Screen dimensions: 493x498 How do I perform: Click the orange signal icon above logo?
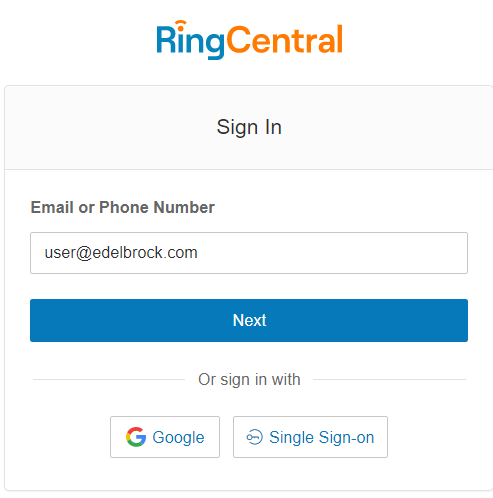[181, 24]
